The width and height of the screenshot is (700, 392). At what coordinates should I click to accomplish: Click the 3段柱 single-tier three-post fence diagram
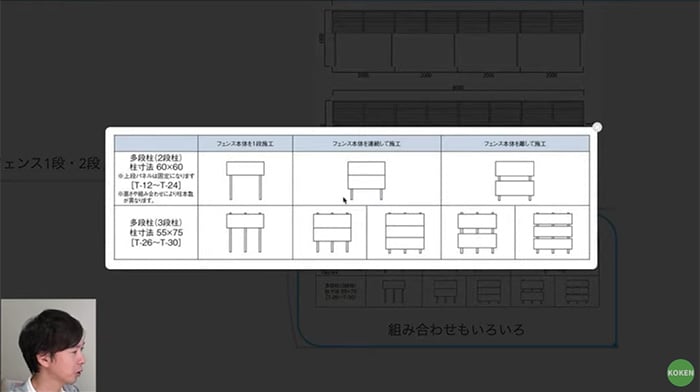[x=245, y=232]
